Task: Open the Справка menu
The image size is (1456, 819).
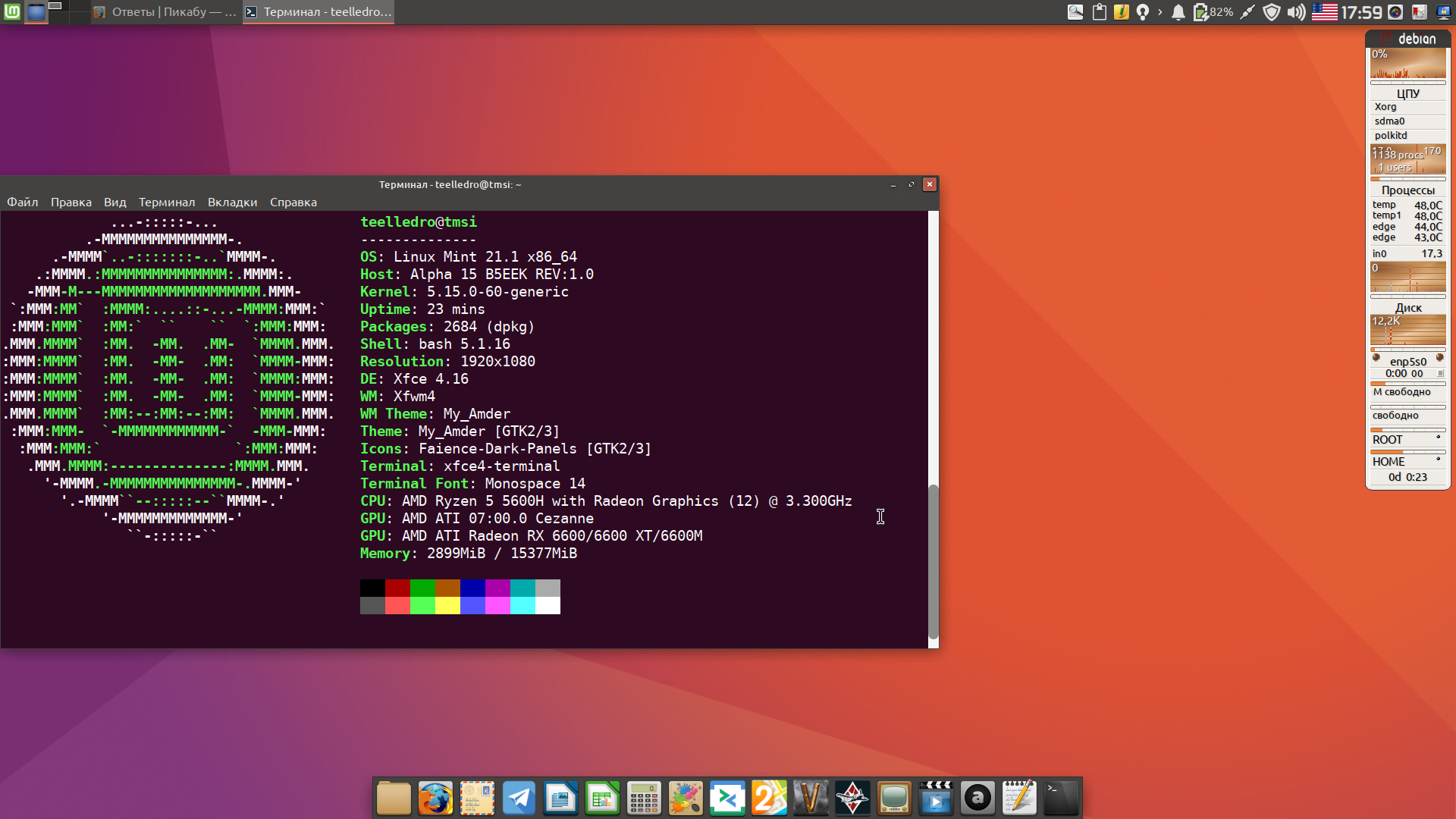Action: [x=293, y=202]
